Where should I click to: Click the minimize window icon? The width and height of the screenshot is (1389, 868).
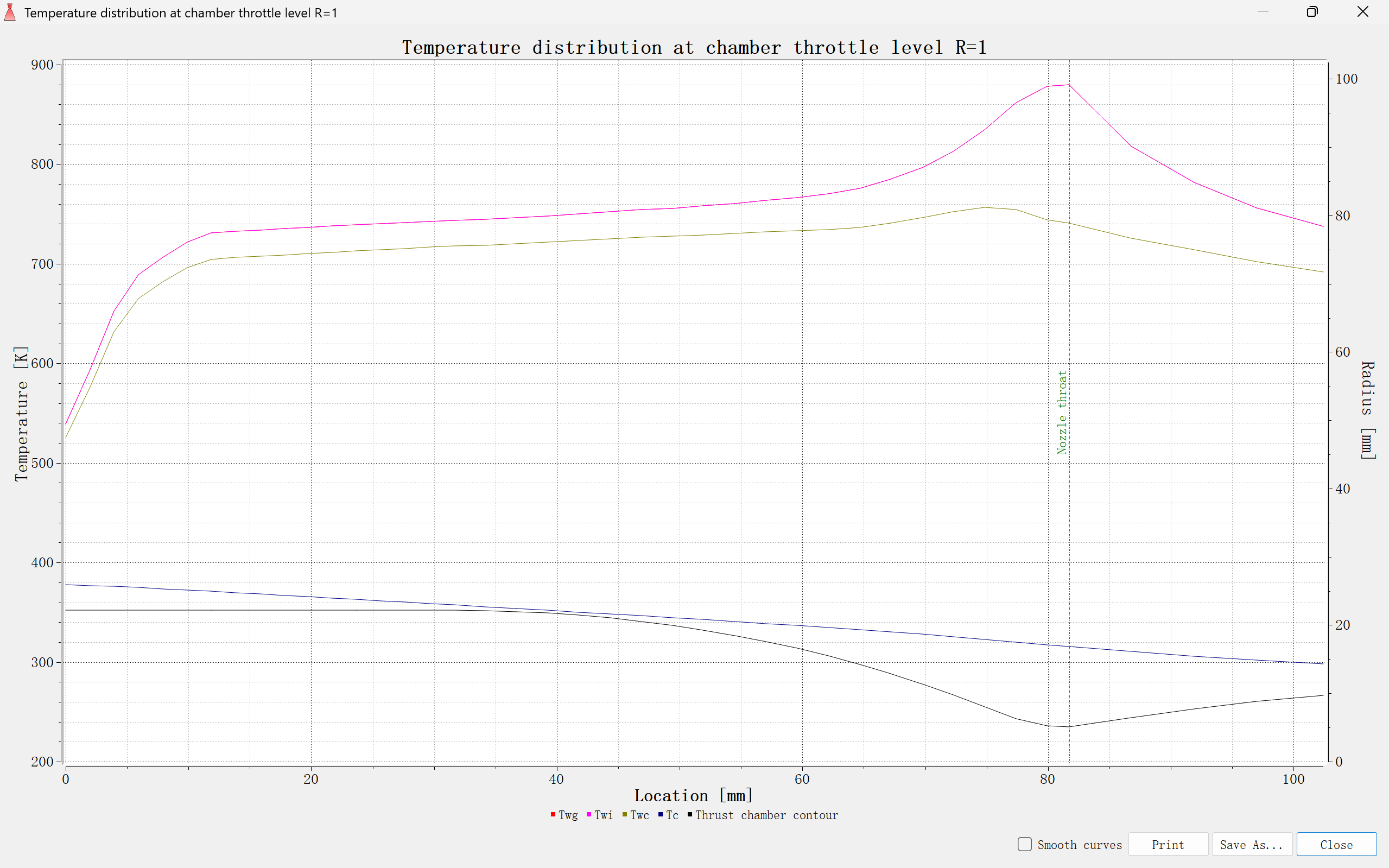coord(1263,11)
